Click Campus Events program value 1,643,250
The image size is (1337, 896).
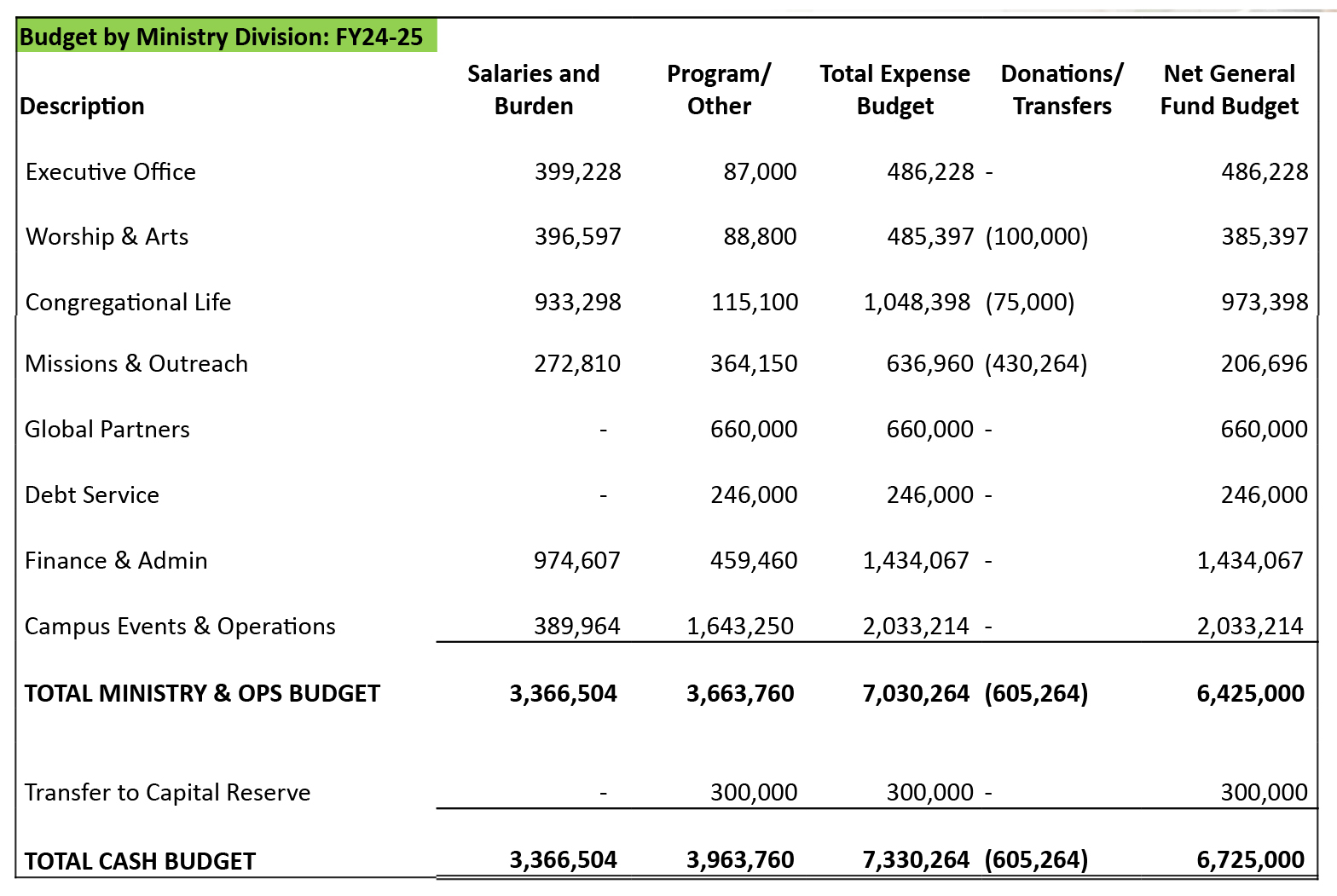740,627
